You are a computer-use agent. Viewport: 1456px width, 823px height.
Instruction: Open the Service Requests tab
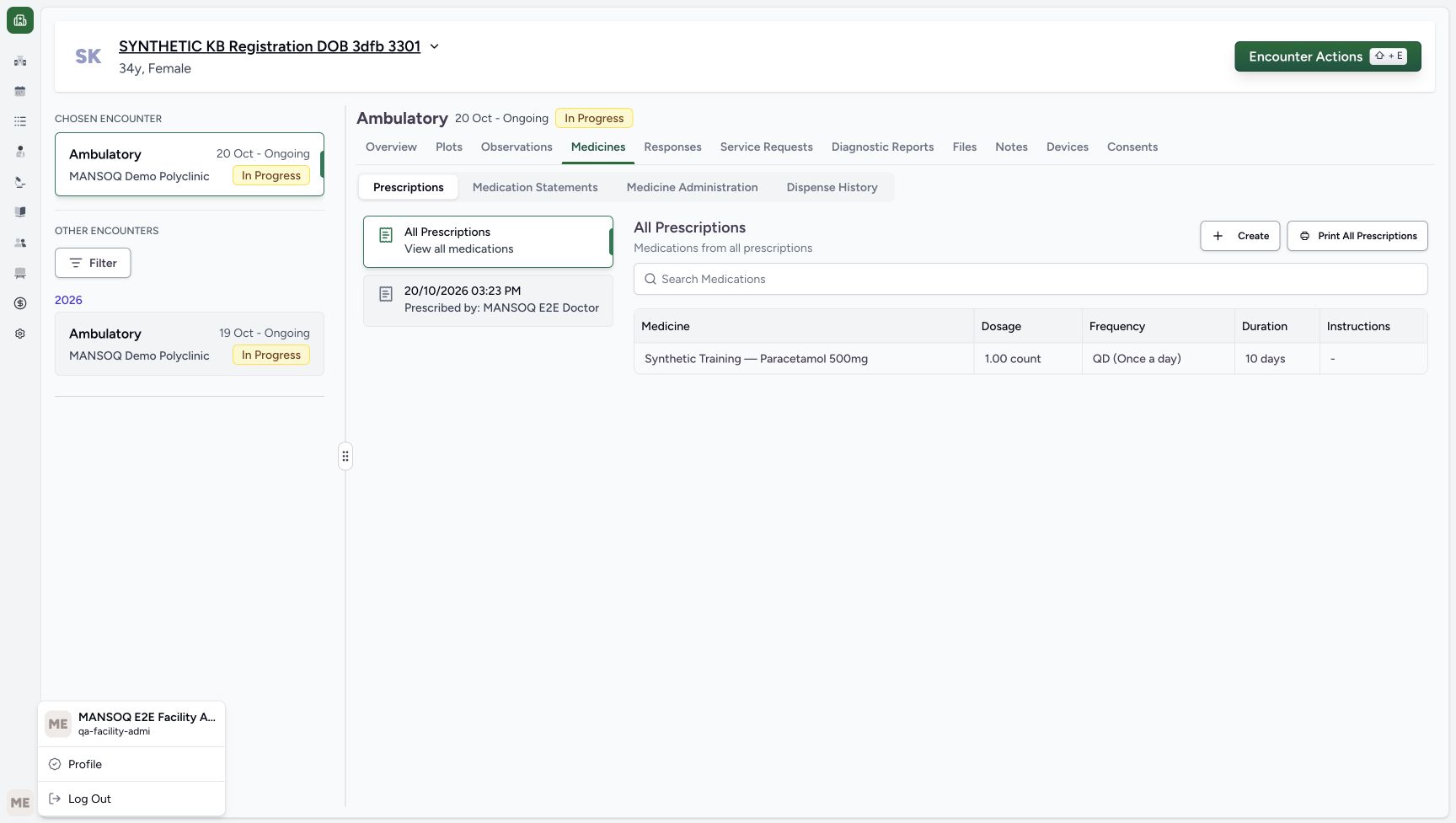coord(766,147)
